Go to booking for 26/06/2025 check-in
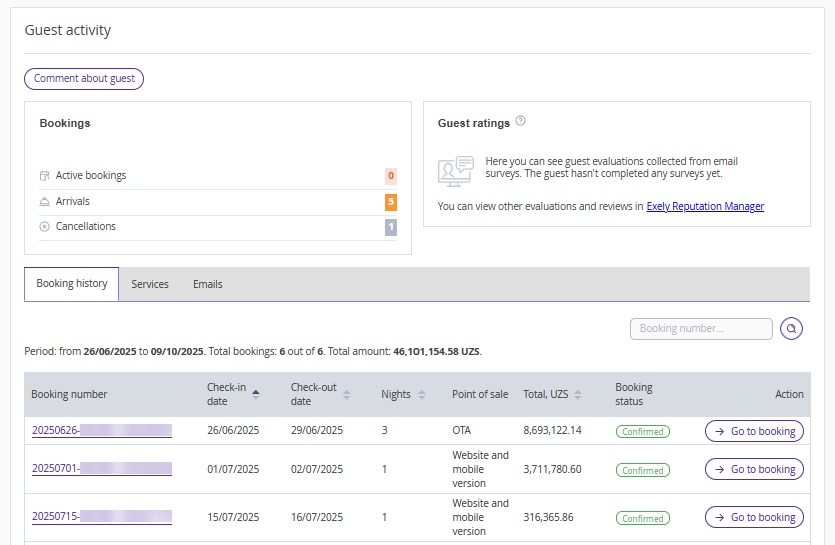This screenshot has height=545, width=835. [754, 431]
